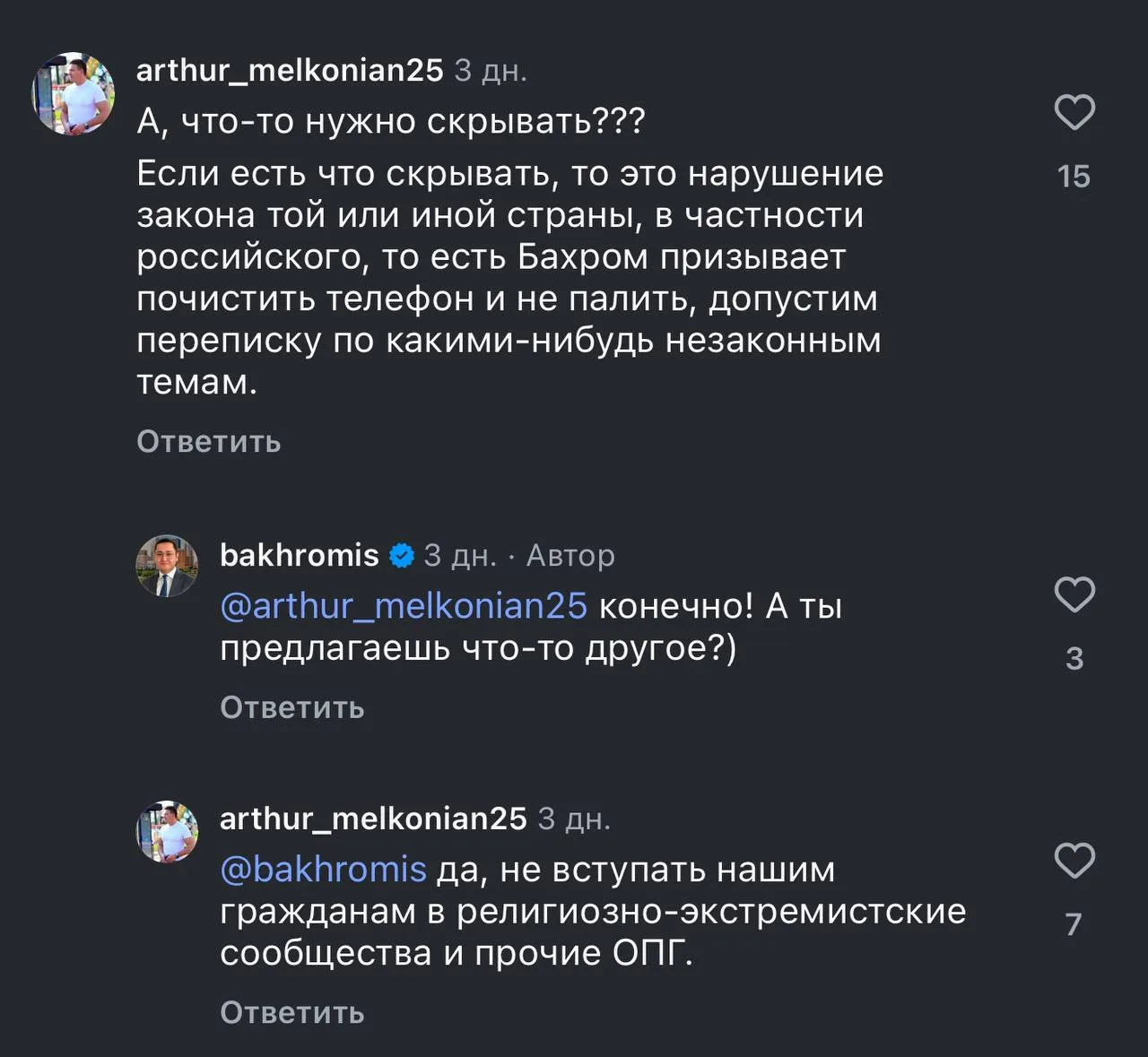Tap username arthur_melkonian25 on top comment
Screen dimensions: 1148x1057
289,70
